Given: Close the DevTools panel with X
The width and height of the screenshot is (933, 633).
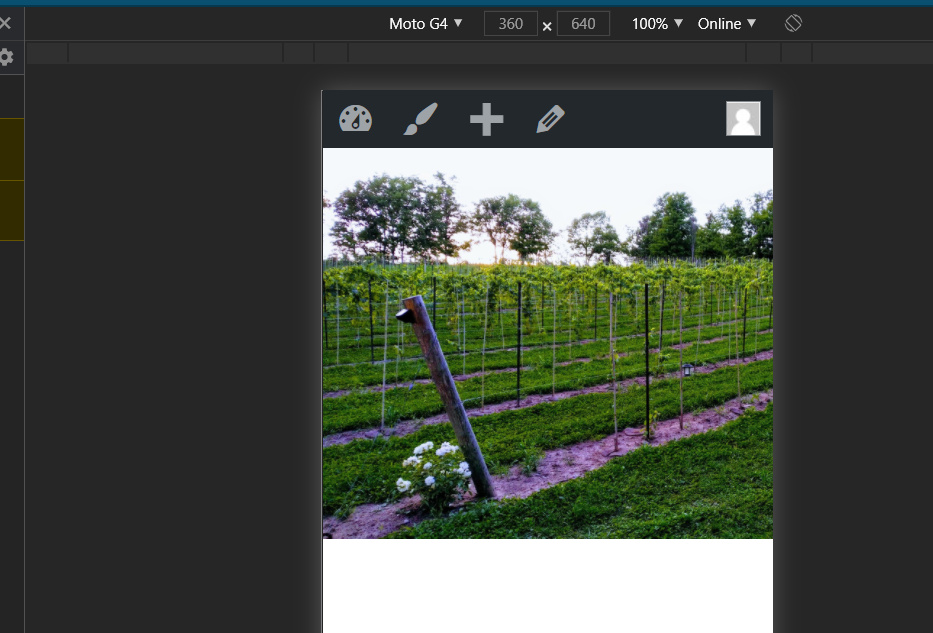Looking at the screenshot, I should (5, 23).
